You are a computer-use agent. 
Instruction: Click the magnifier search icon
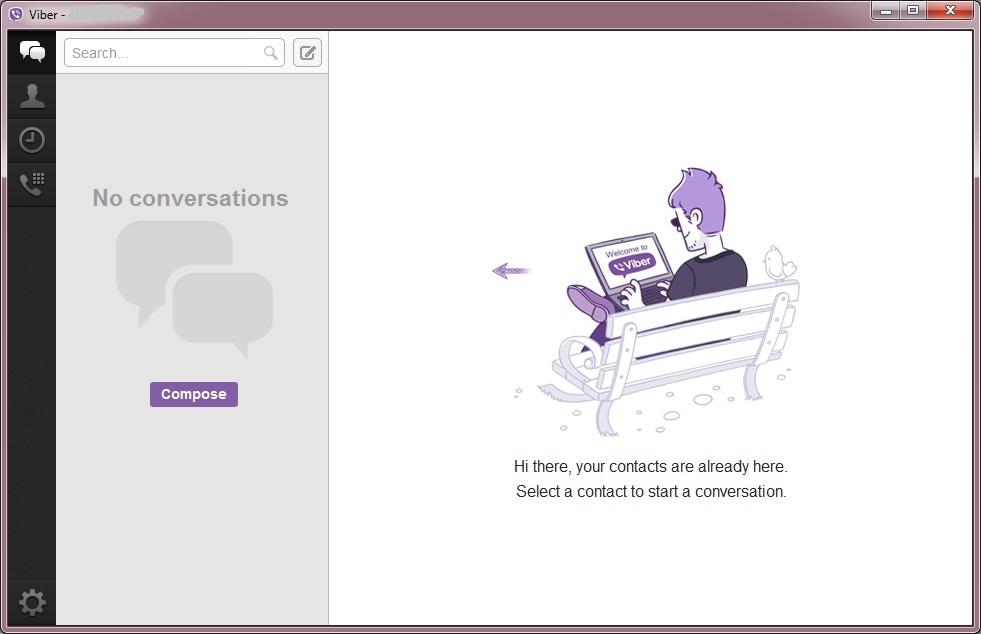tap(271, 53)
